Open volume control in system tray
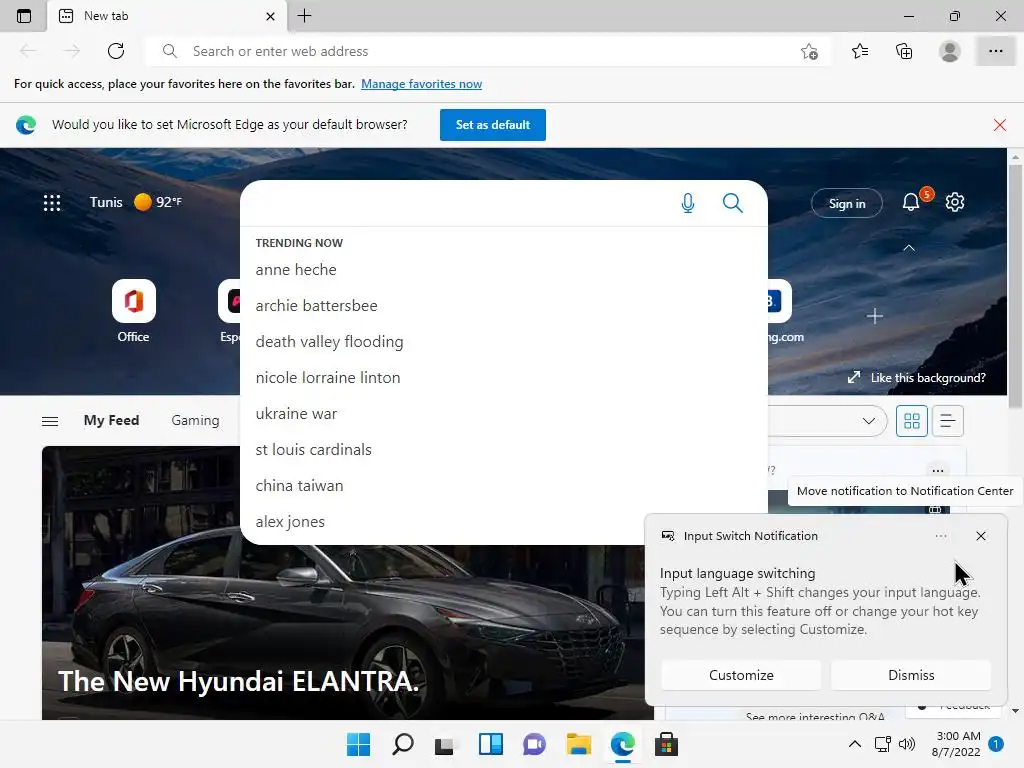This screenshot has width=1024, height=768. (x=906, y=744)
